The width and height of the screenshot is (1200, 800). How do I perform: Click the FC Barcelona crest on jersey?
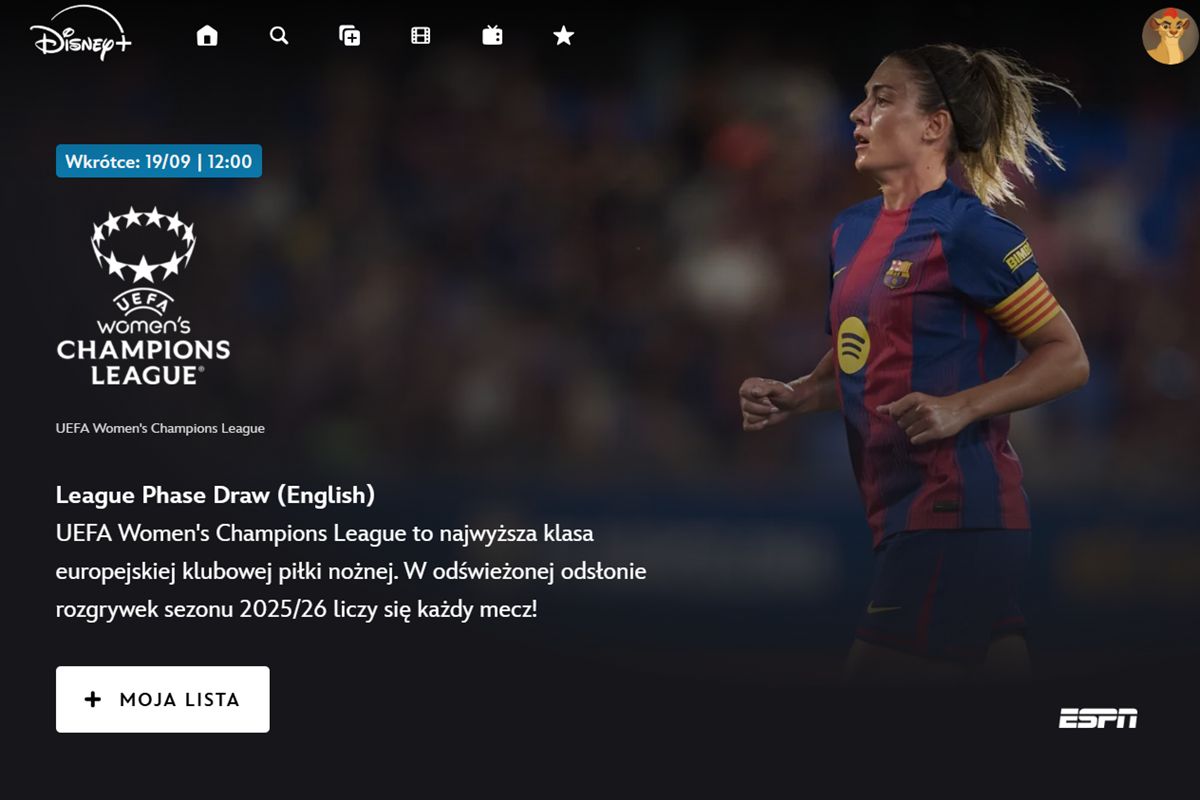point(897,273)
